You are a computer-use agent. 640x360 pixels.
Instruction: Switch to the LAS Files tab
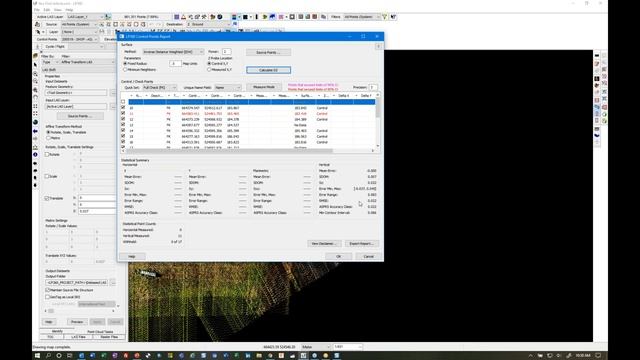tap(78, 337)
